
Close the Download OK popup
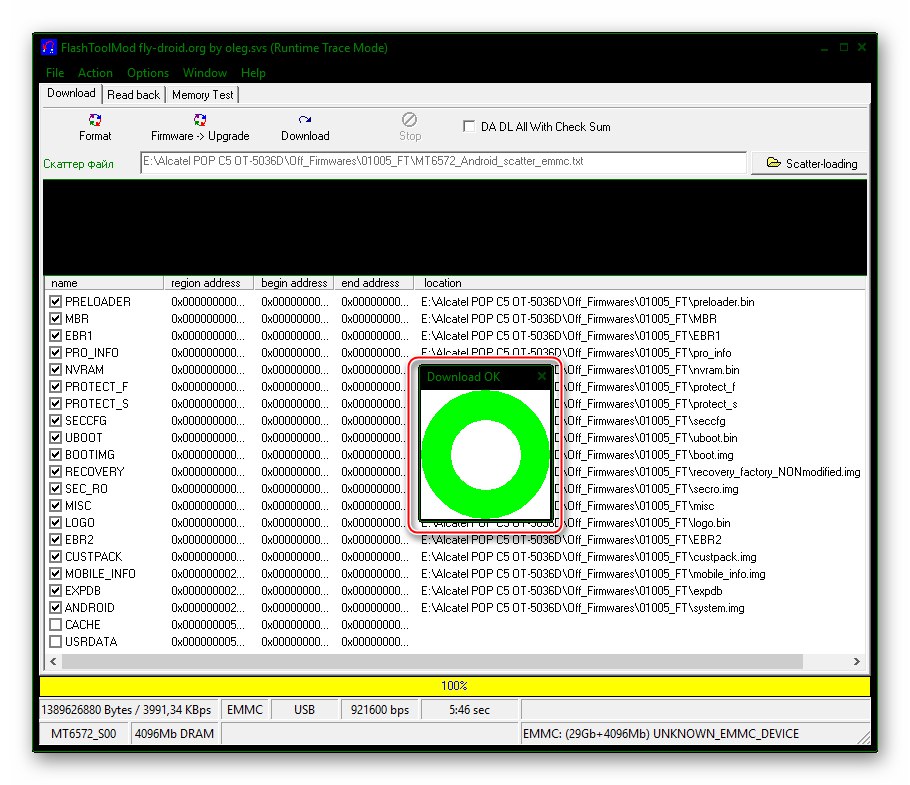pyautogui.click(x=542, y=377)
